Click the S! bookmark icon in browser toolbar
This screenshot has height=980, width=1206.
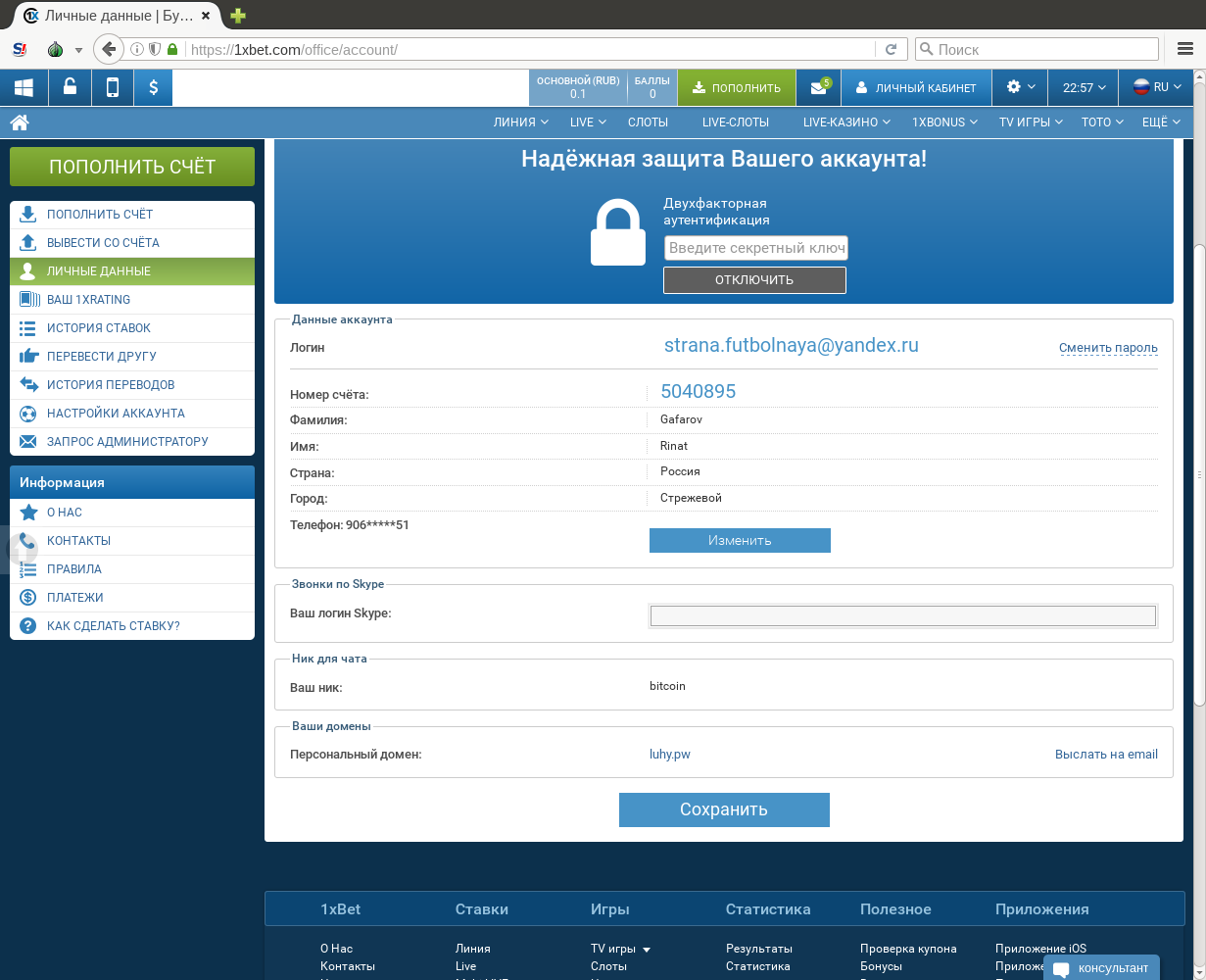[x=20, y=49]
